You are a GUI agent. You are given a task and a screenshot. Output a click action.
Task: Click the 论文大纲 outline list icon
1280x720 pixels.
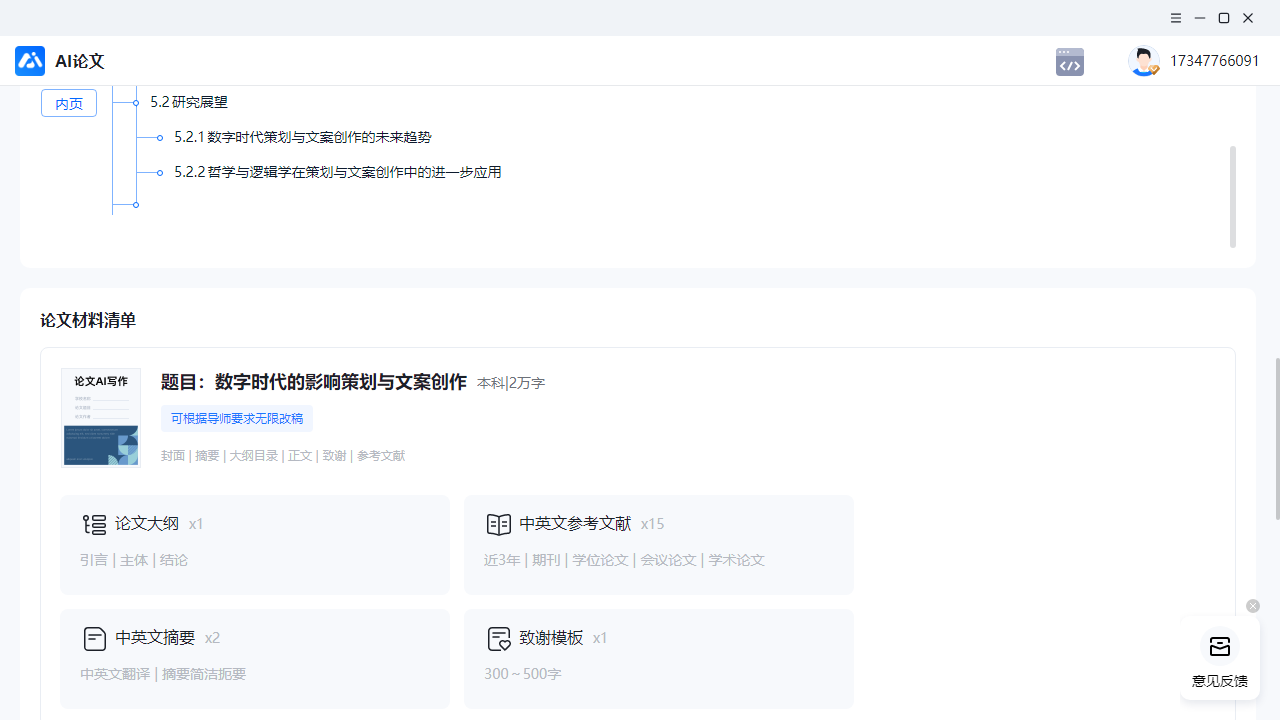95,523
